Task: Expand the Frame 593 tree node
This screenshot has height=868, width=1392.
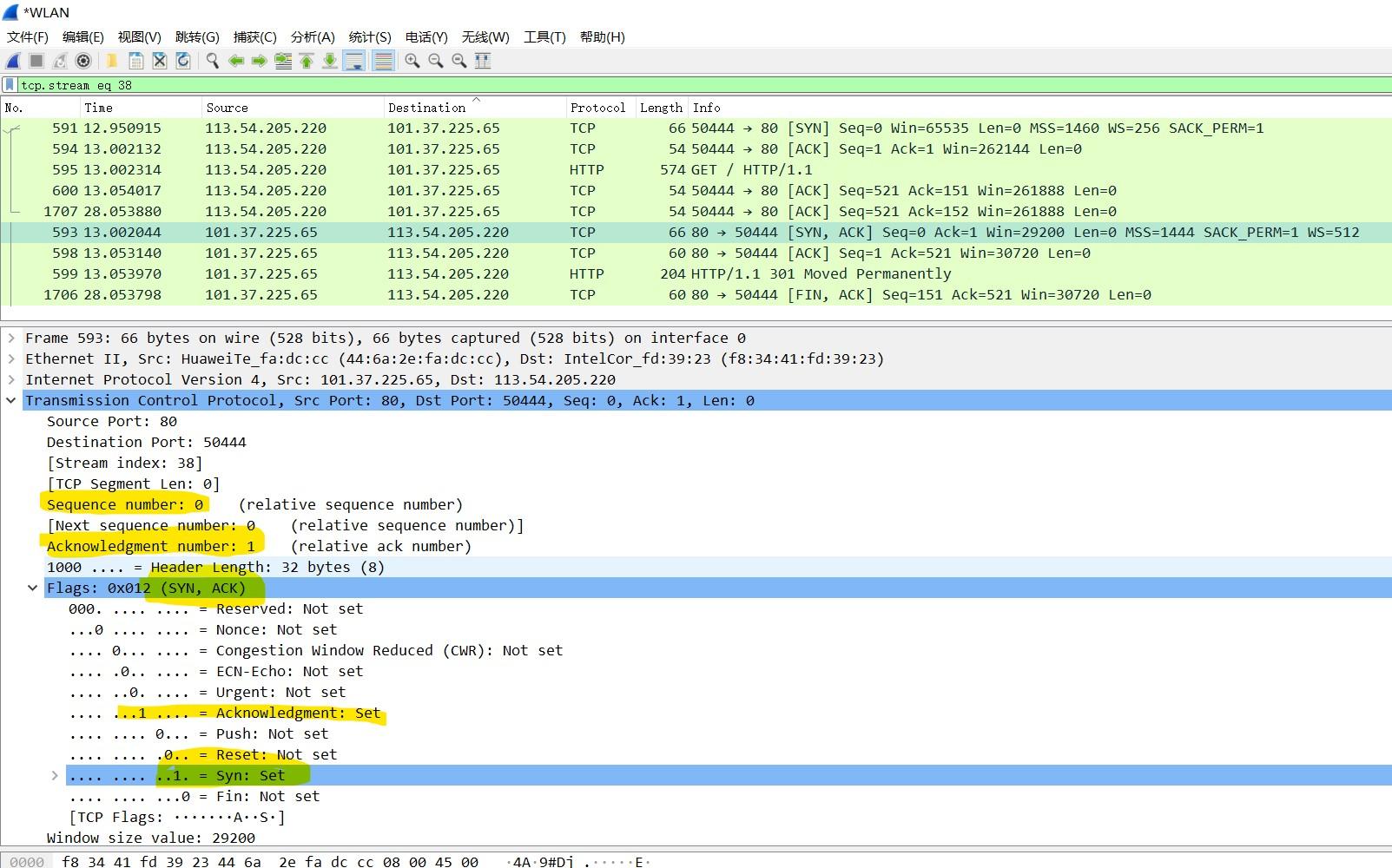Action: pos(11,339)
